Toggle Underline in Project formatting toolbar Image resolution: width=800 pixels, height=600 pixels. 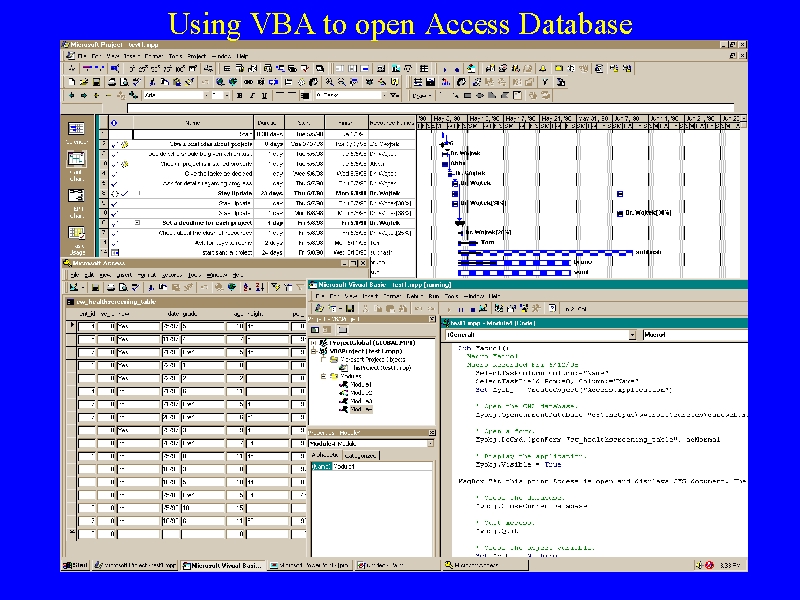pyautogui.click(x=264, y=95)
